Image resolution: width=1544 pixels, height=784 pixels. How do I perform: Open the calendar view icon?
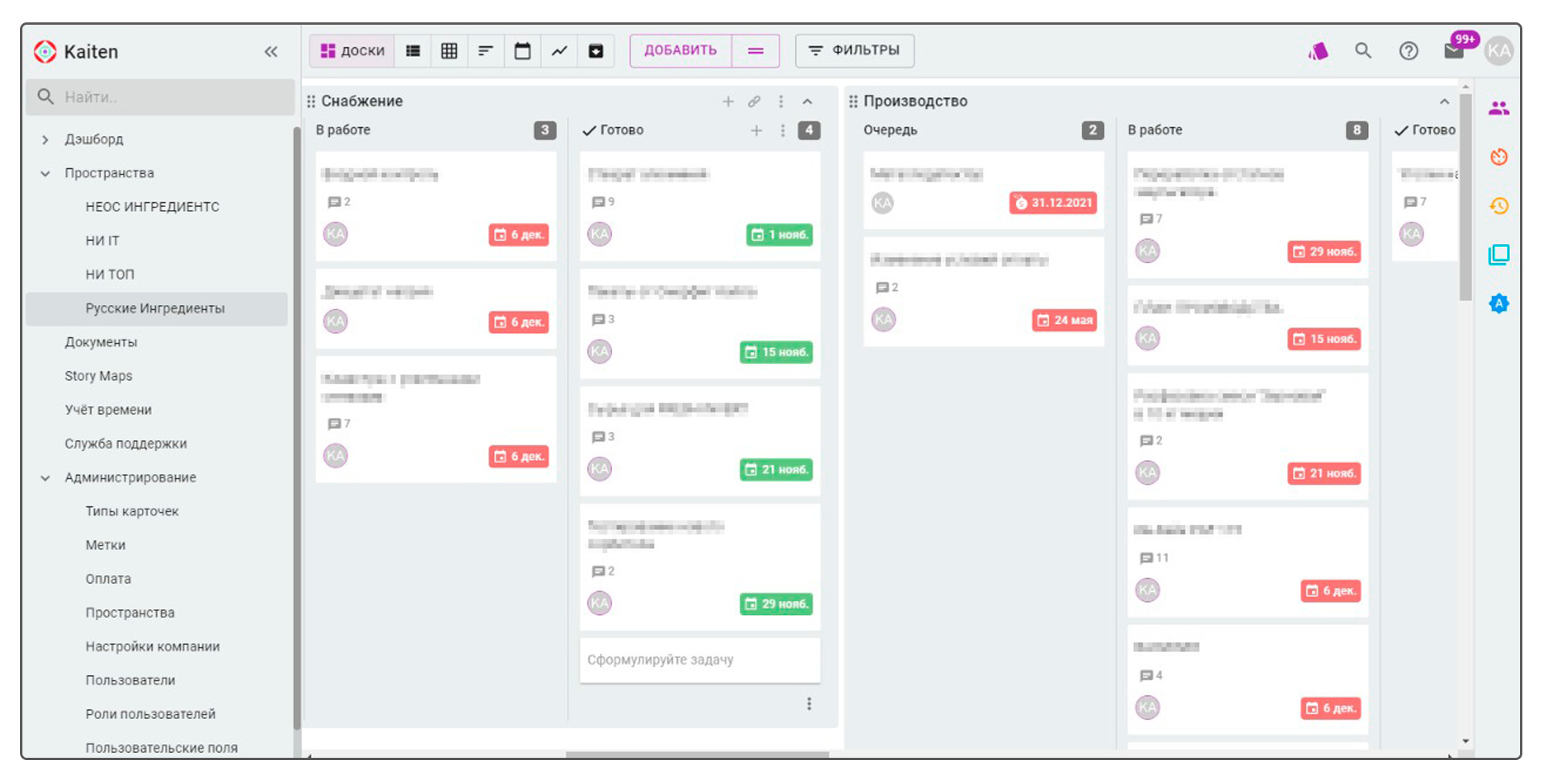(523, 51)
